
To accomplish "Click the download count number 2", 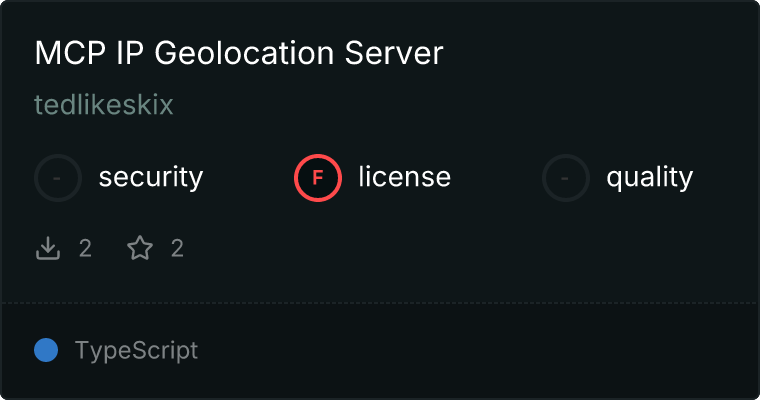I will pyautogui.click(x=85, y=248).
